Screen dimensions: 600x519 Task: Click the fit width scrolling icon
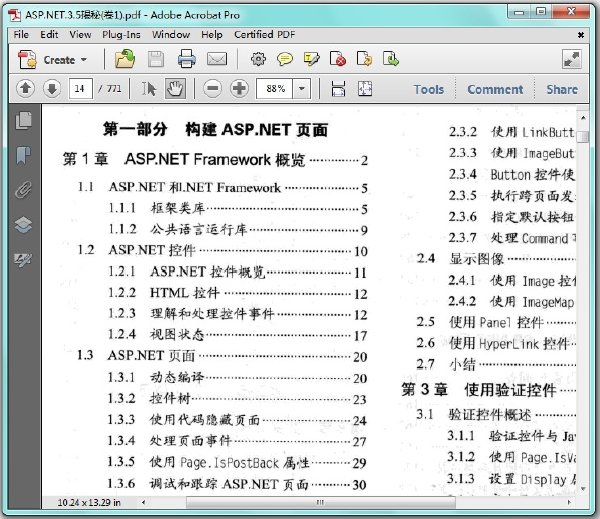click(x=338, y=89)
